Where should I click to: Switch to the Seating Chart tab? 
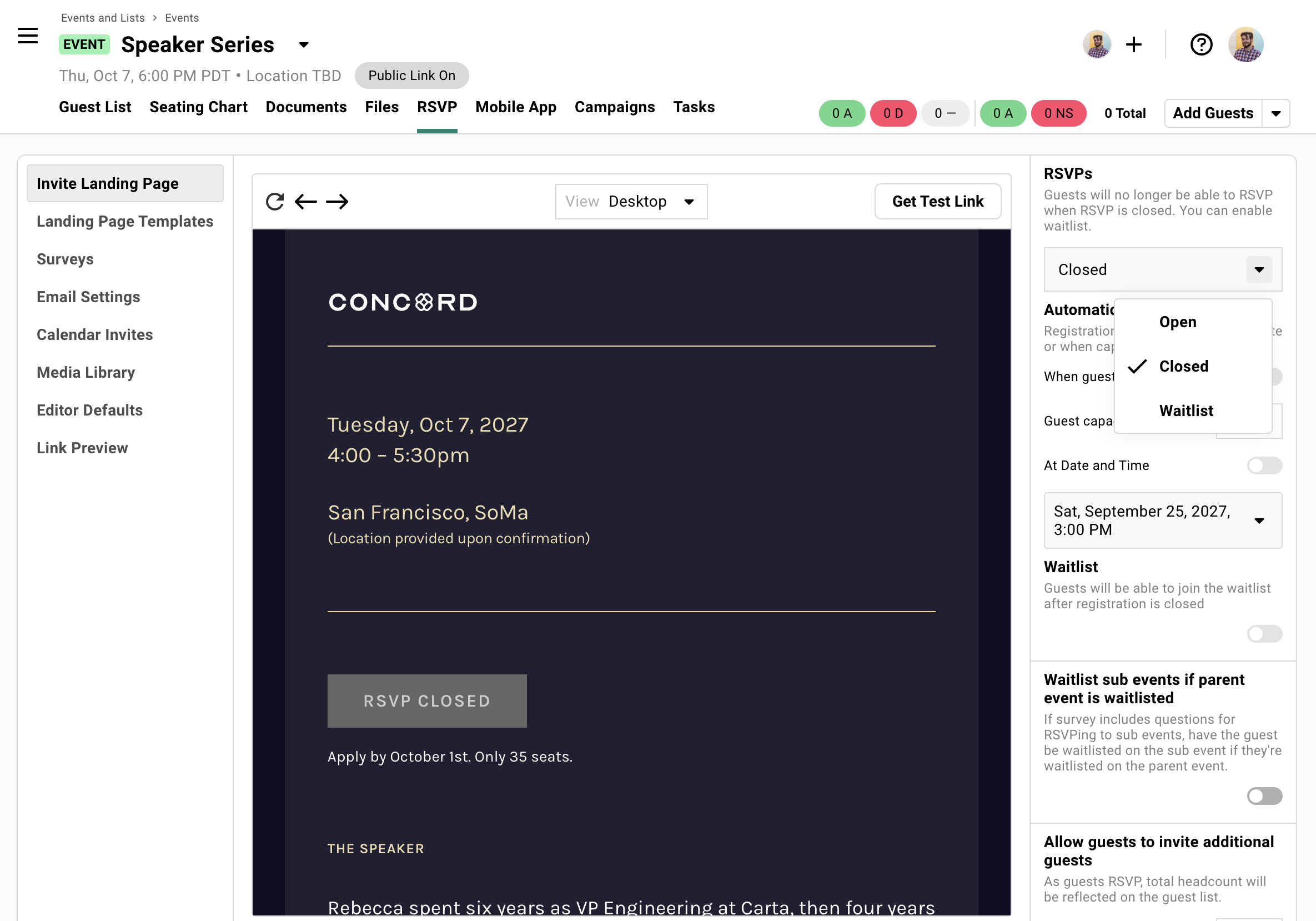click(198, 107)
